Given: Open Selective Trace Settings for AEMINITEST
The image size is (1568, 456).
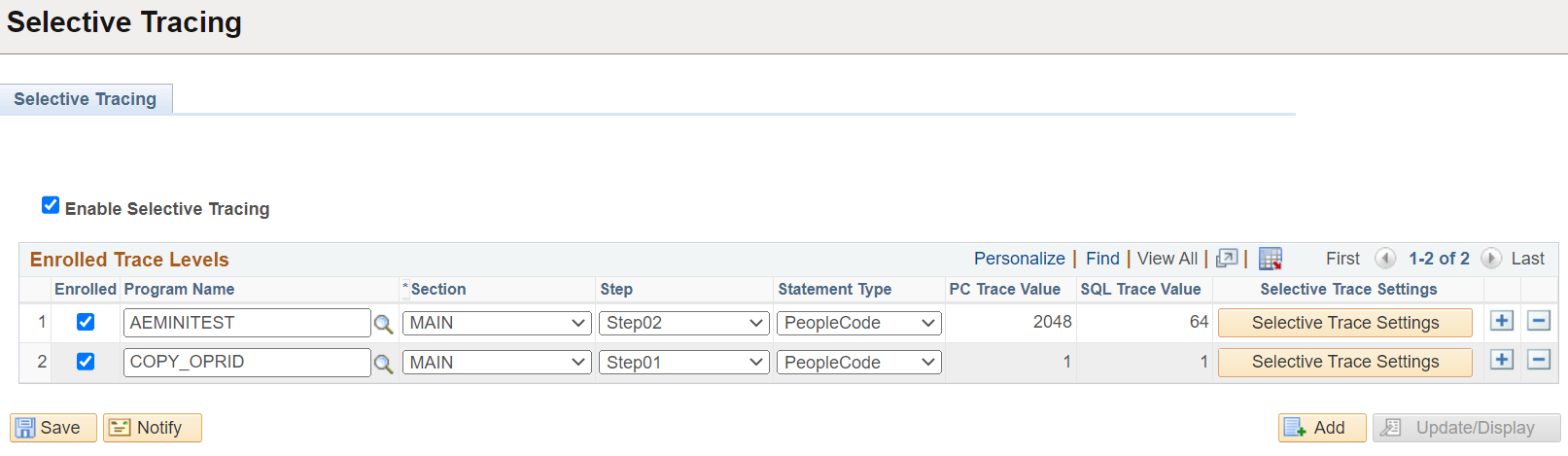Looking at the screenshot, I should (x=1344, y=323).
